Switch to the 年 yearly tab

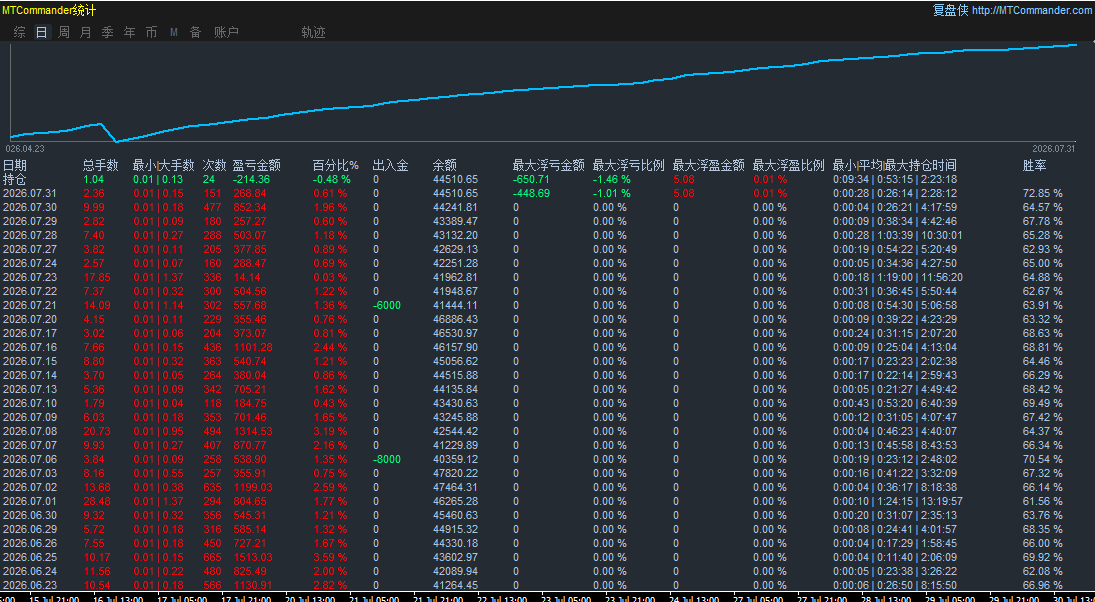tap(129, 32)
